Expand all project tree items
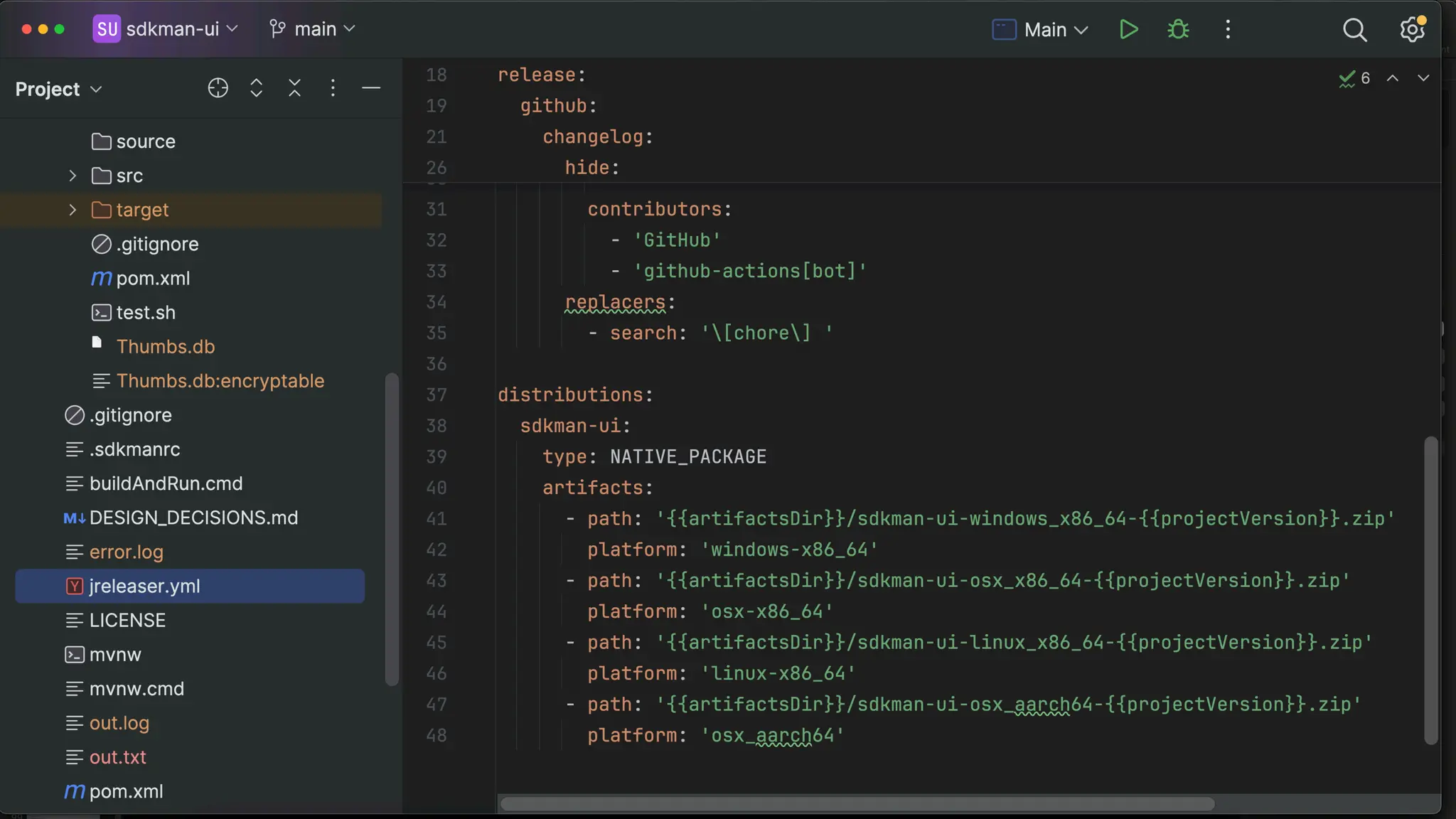Image resolution: width=1456 pixels, height=819 pixels. click(x=256, y=88)
